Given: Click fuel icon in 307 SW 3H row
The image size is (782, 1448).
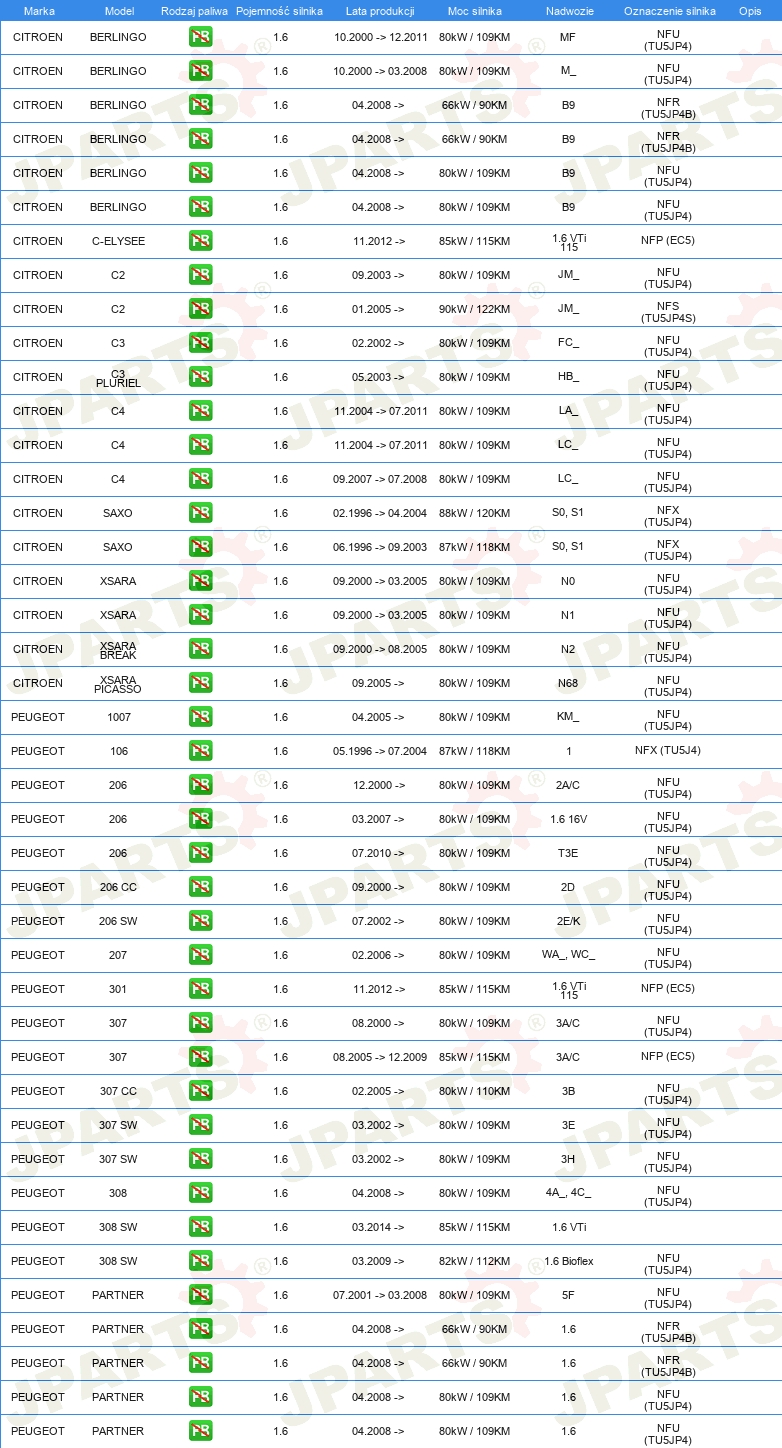Looking at the screenshot, I should point(200,1159).
